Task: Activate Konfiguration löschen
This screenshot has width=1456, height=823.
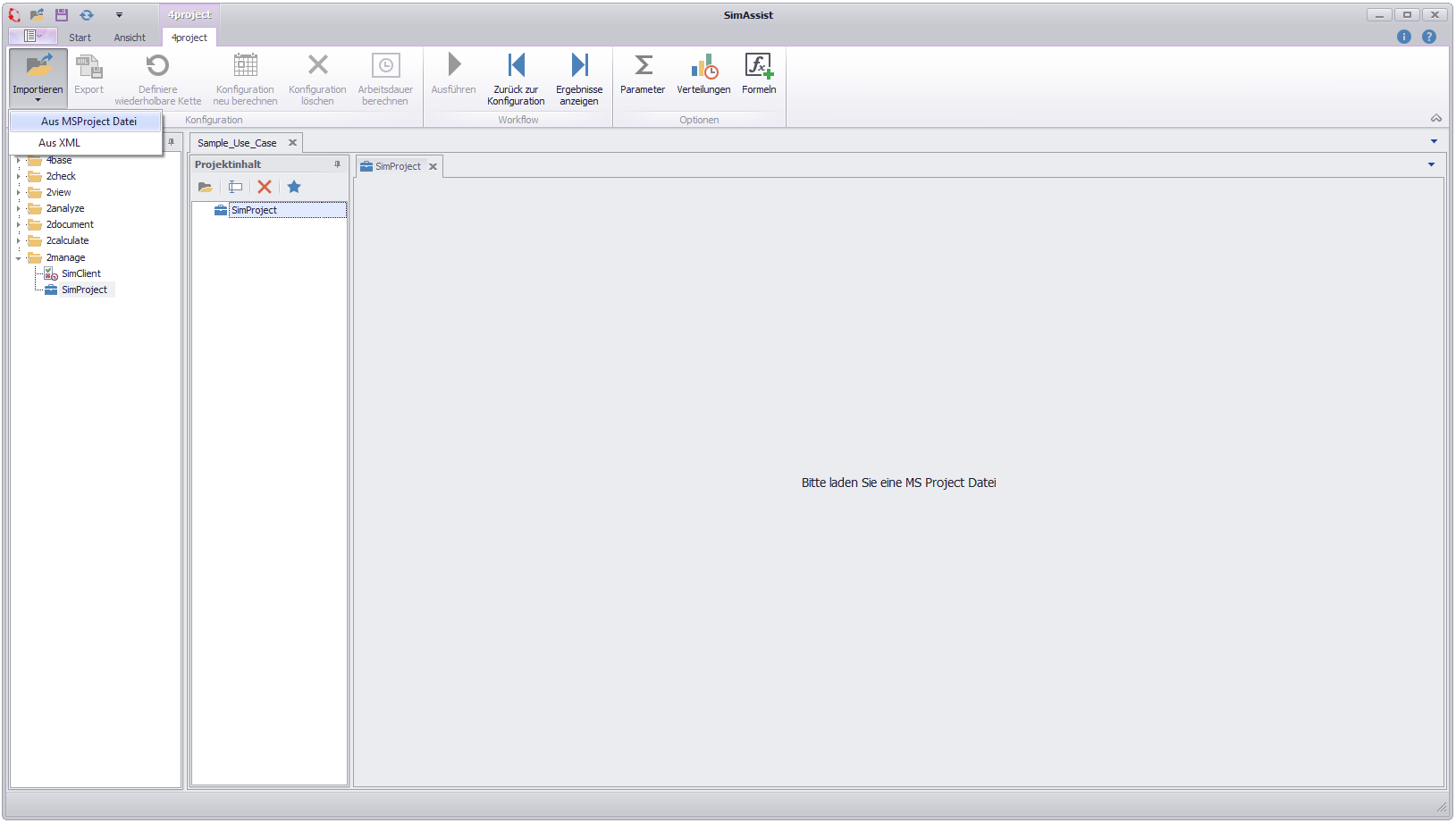Action: pos(317,78)
